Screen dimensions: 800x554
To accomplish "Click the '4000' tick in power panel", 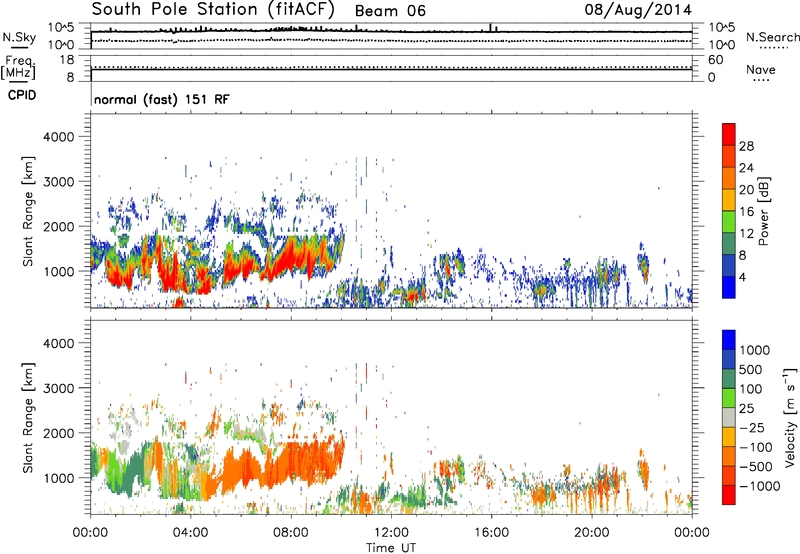I will [x=59, y=137].
